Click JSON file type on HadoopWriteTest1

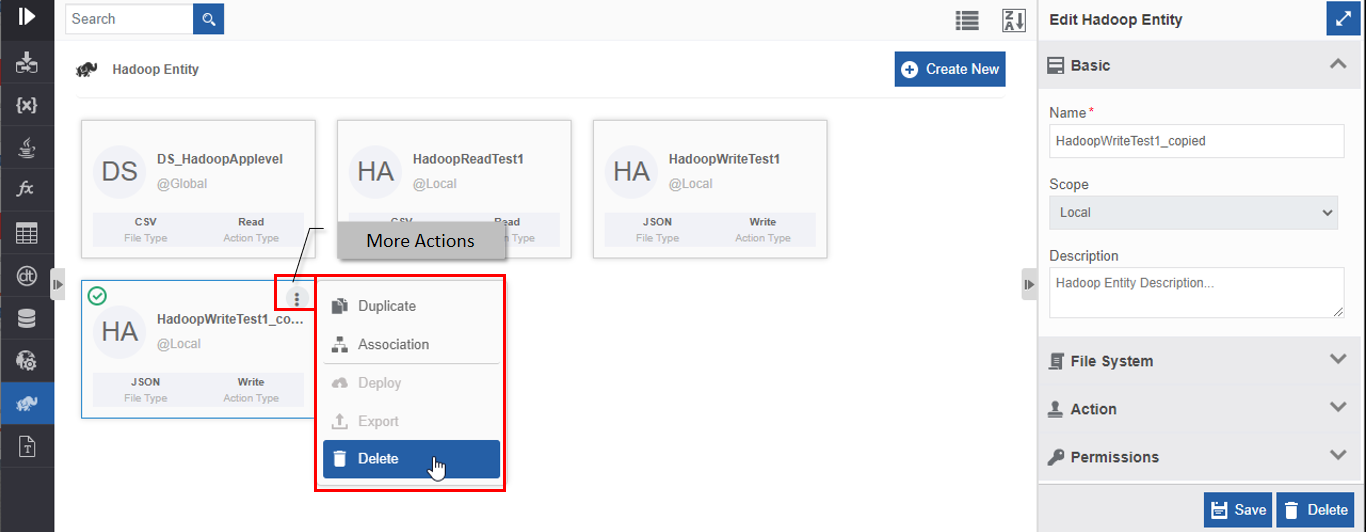(657, 222)
